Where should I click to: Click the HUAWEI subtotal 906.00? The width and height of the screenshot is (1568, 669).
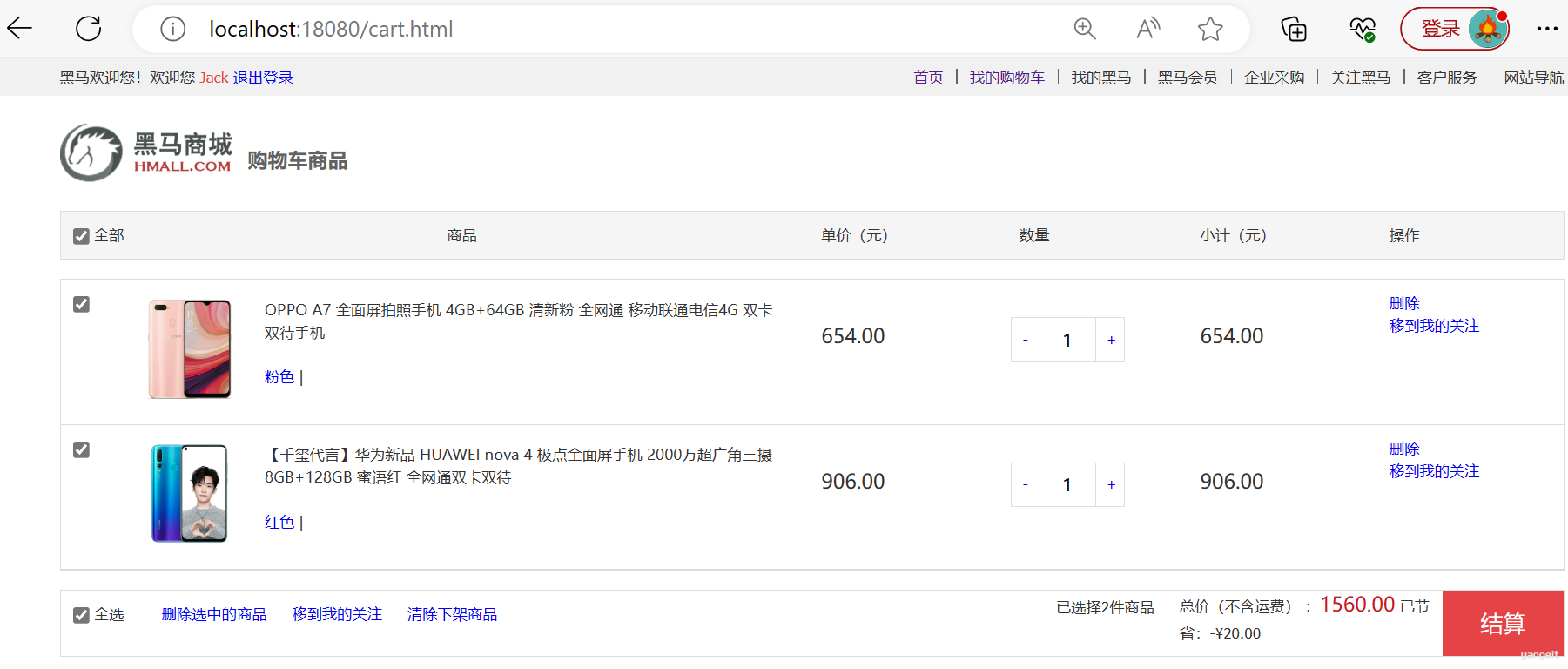tap(1232, 482)
